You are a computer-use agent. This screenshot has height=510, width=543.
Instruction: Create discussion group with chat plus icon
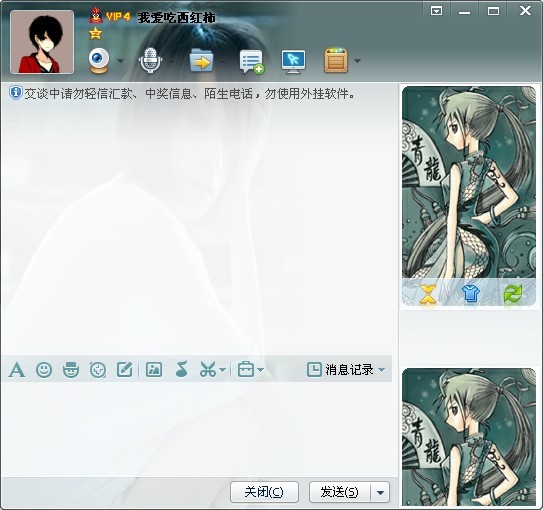coord(252,62)
